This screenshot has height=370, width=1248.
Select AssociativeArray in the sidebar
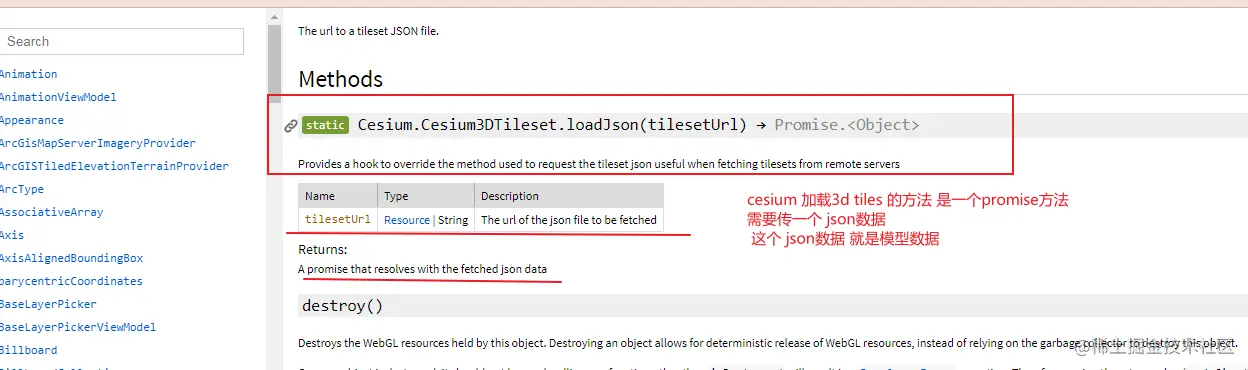click(52, 212)
